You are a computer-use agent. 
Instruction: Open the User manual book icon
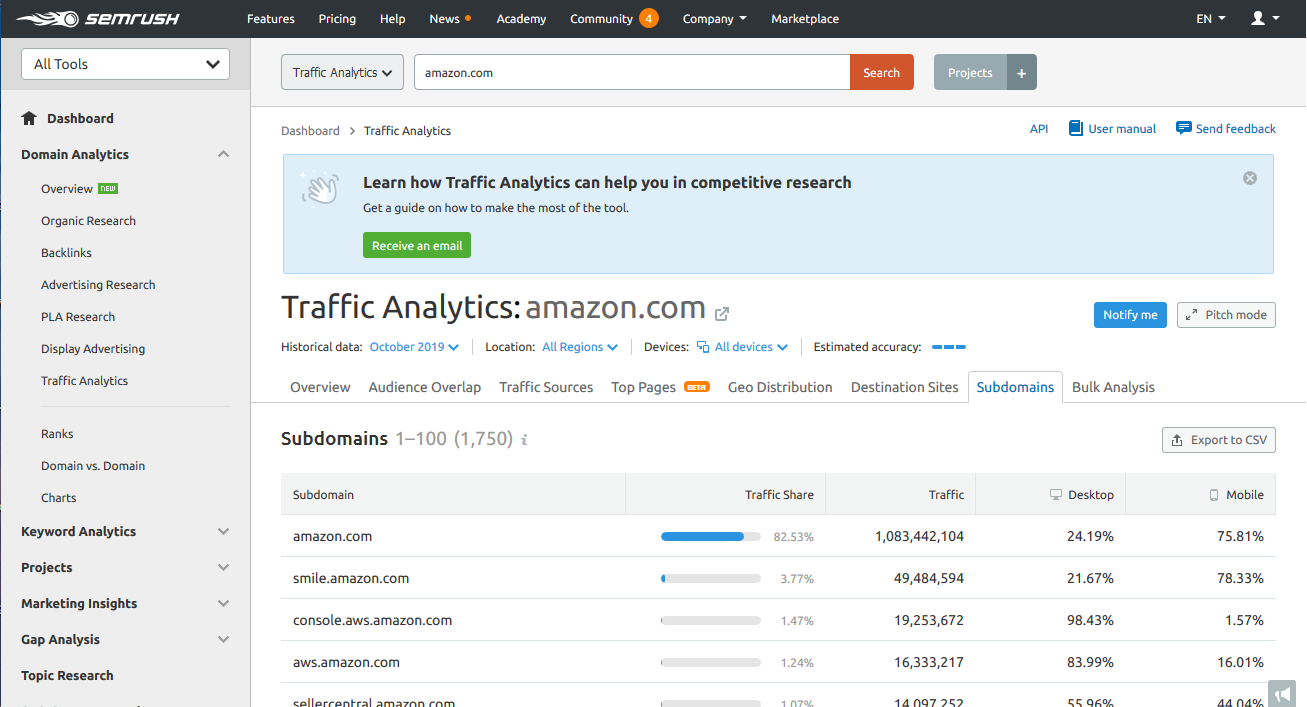(x=1076, y=128)
